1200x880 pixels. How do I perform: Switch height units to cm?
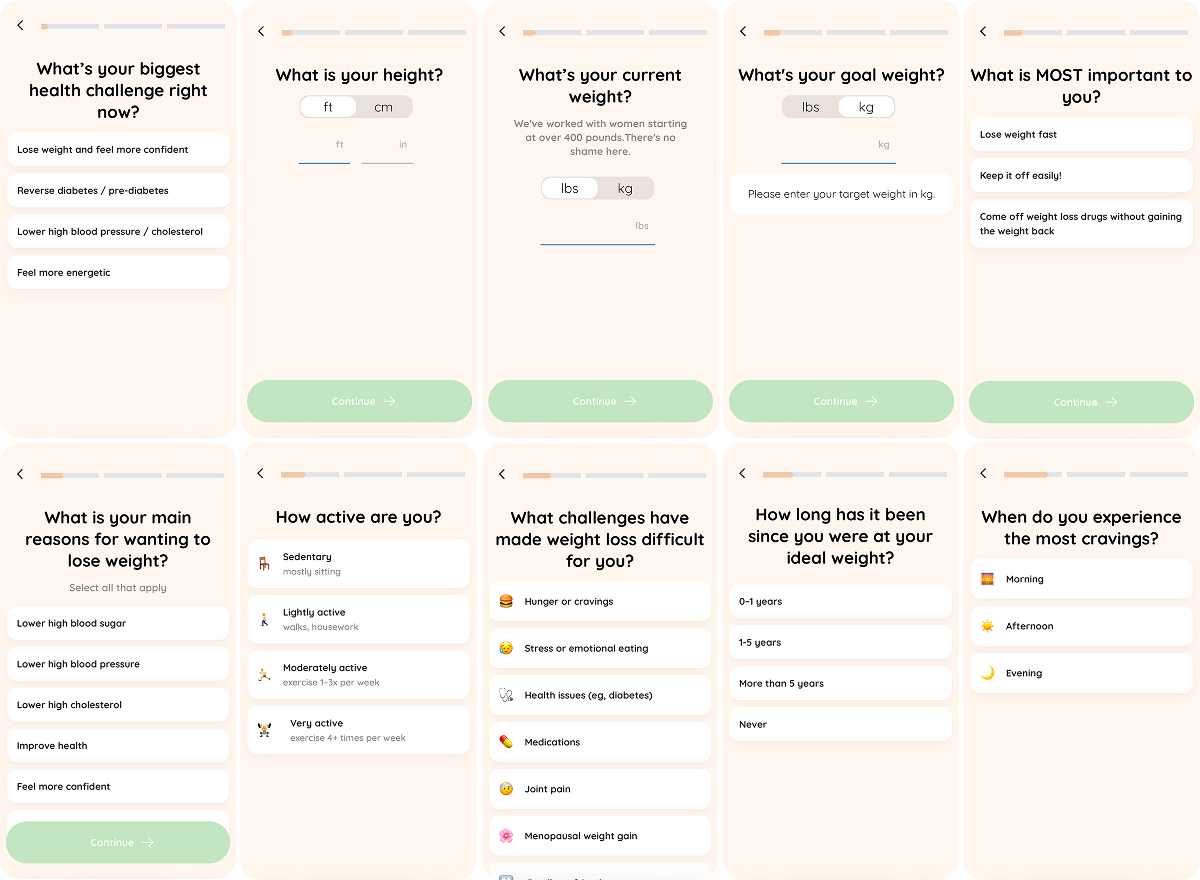click(x=385, y=106)
